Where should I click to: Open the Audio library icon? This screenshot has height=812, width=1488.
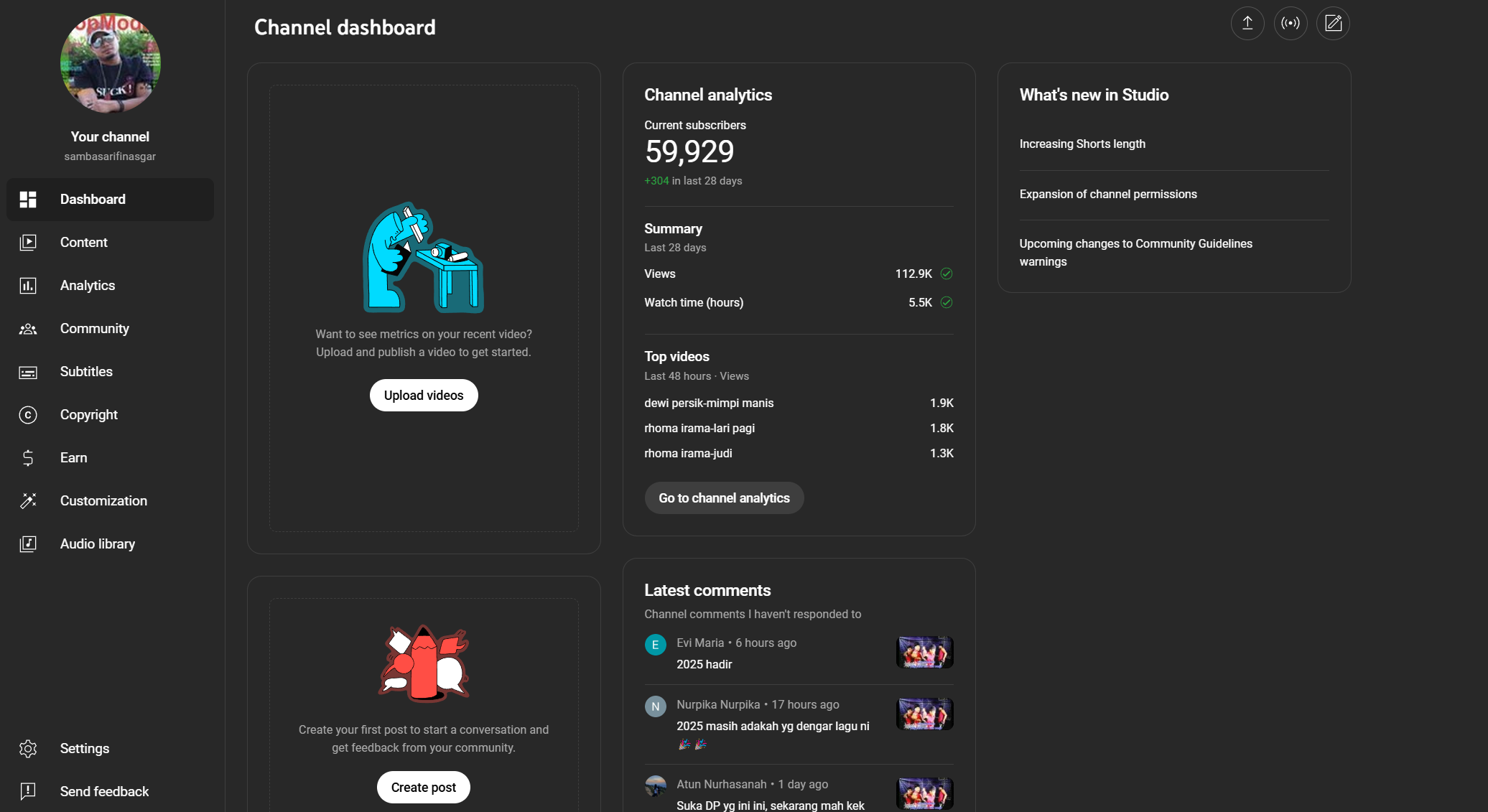point(28,544)
